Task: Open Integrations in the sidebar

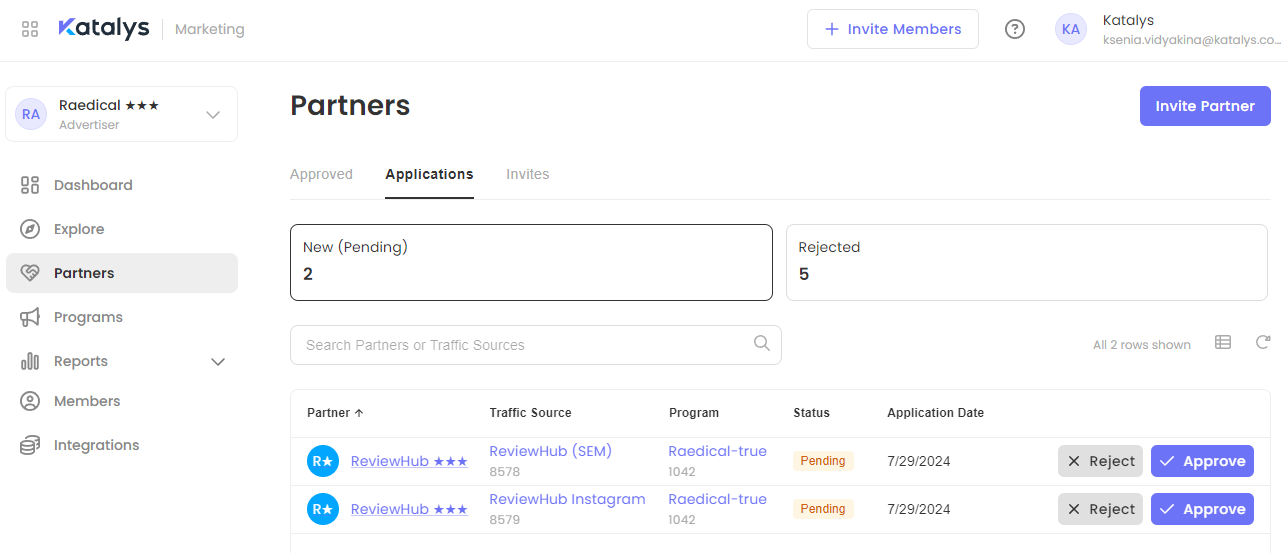Action: [96, 445]
